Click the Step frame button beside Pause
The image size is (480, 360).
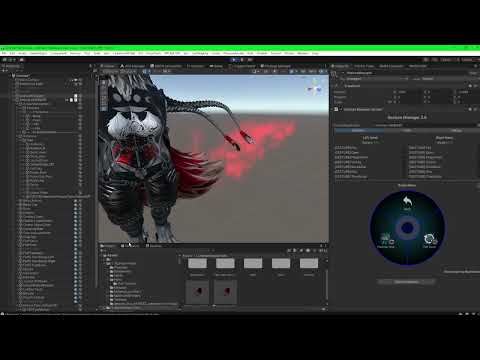pos(250,60)
